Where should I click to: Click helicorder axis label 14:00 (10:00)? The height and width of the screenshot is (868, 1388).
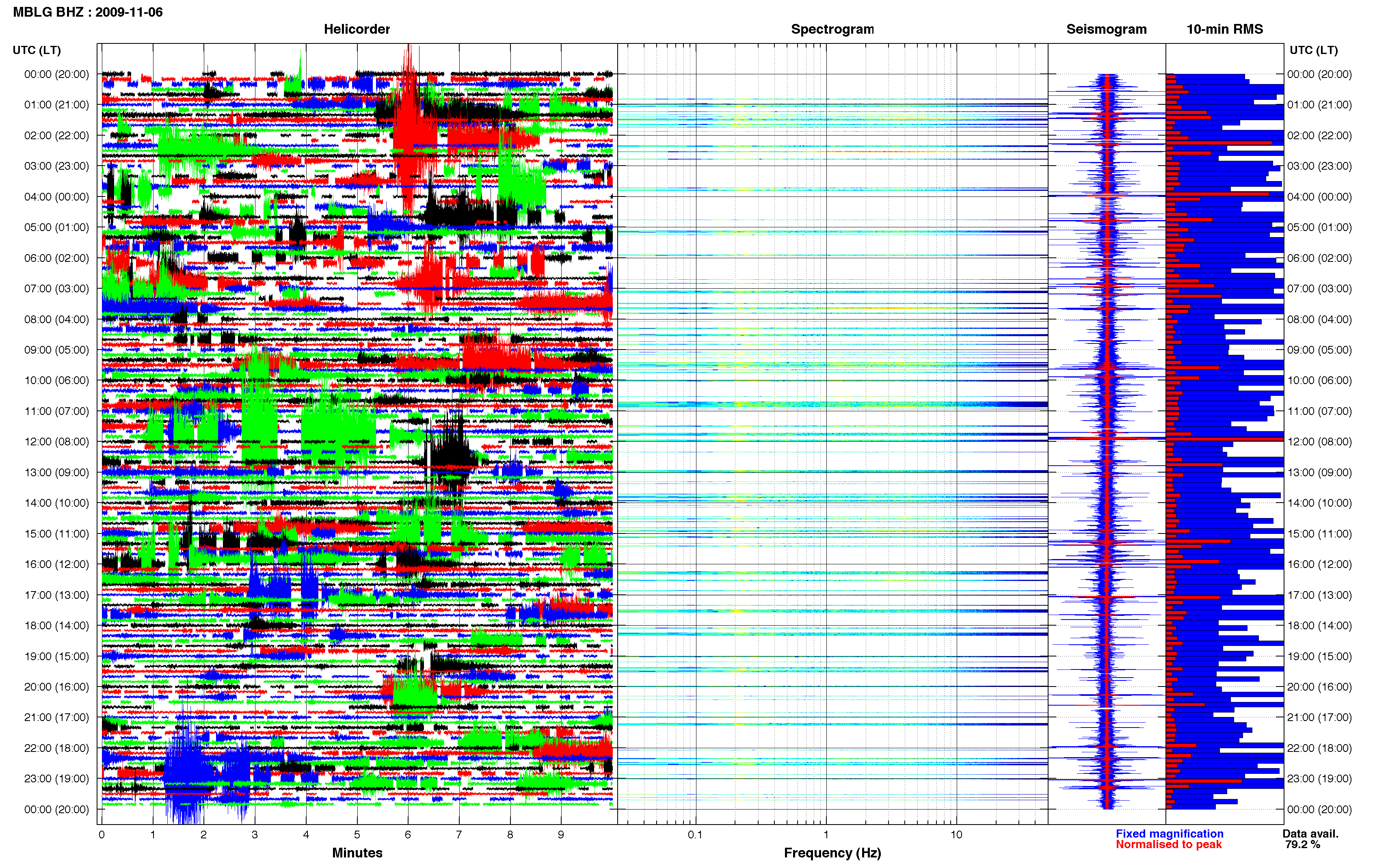[x=56, y=503]
